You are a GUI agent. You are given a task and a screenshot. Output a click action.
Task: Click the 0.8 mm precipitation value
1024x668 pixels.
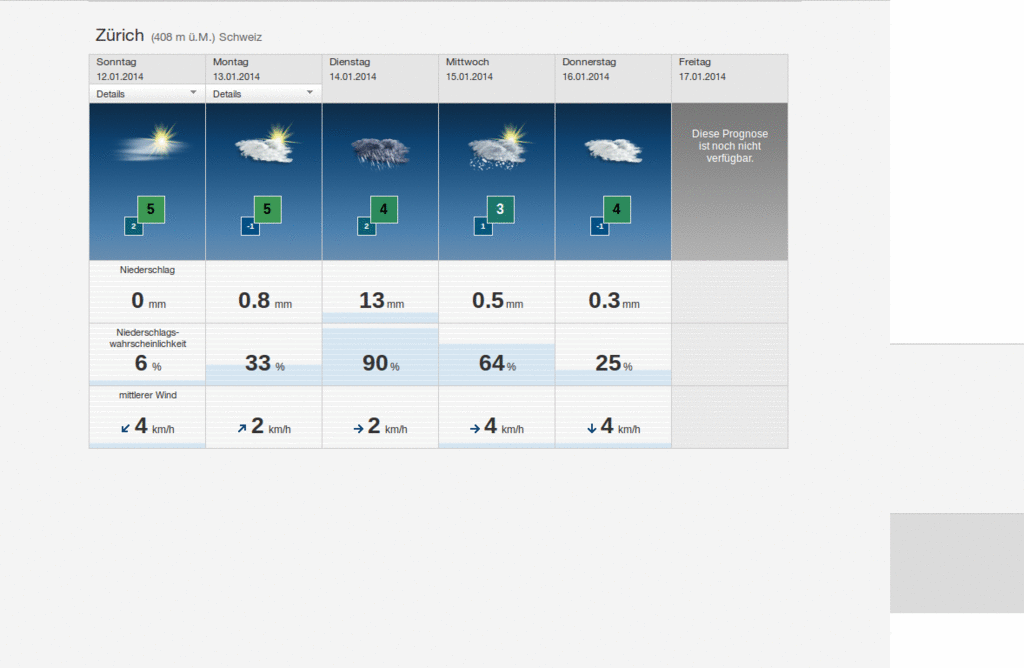264,300
